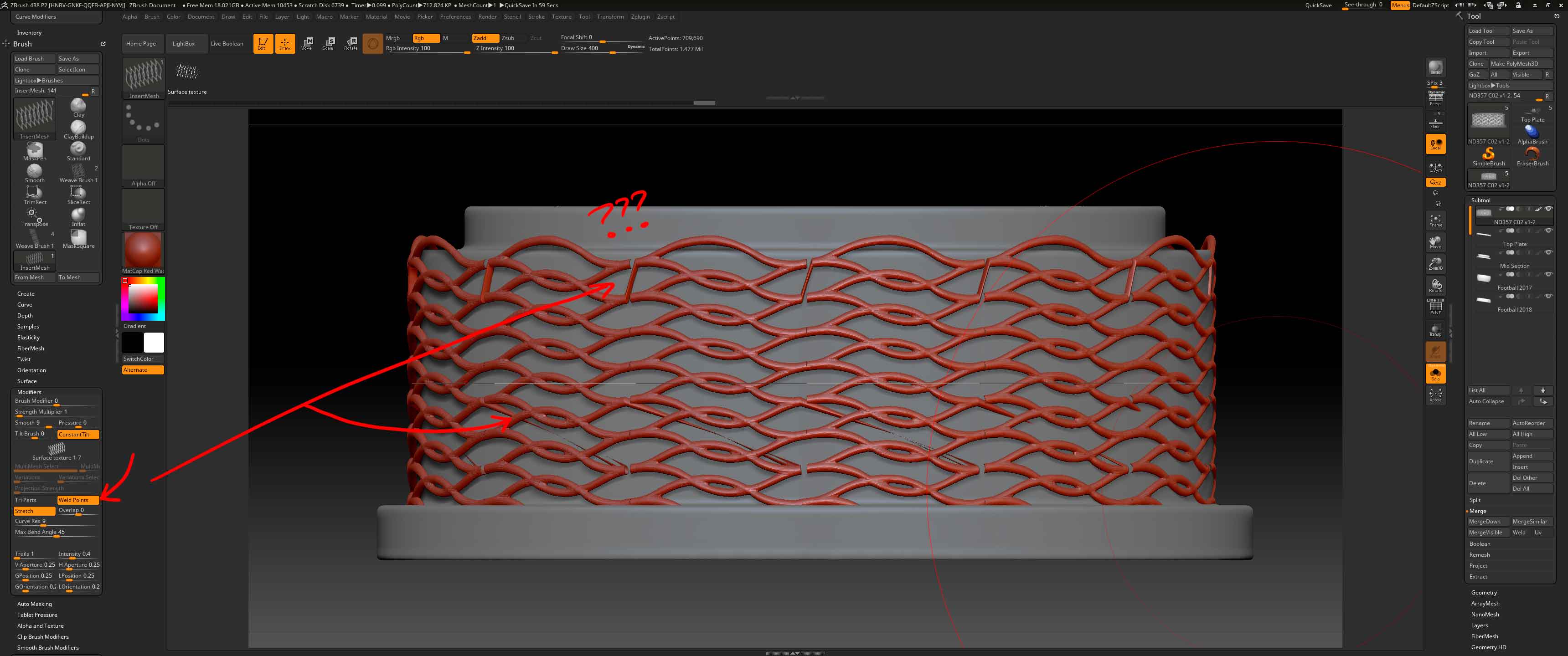Pick a color in the color picker
1568x656 pixels.
coord(143,299)
